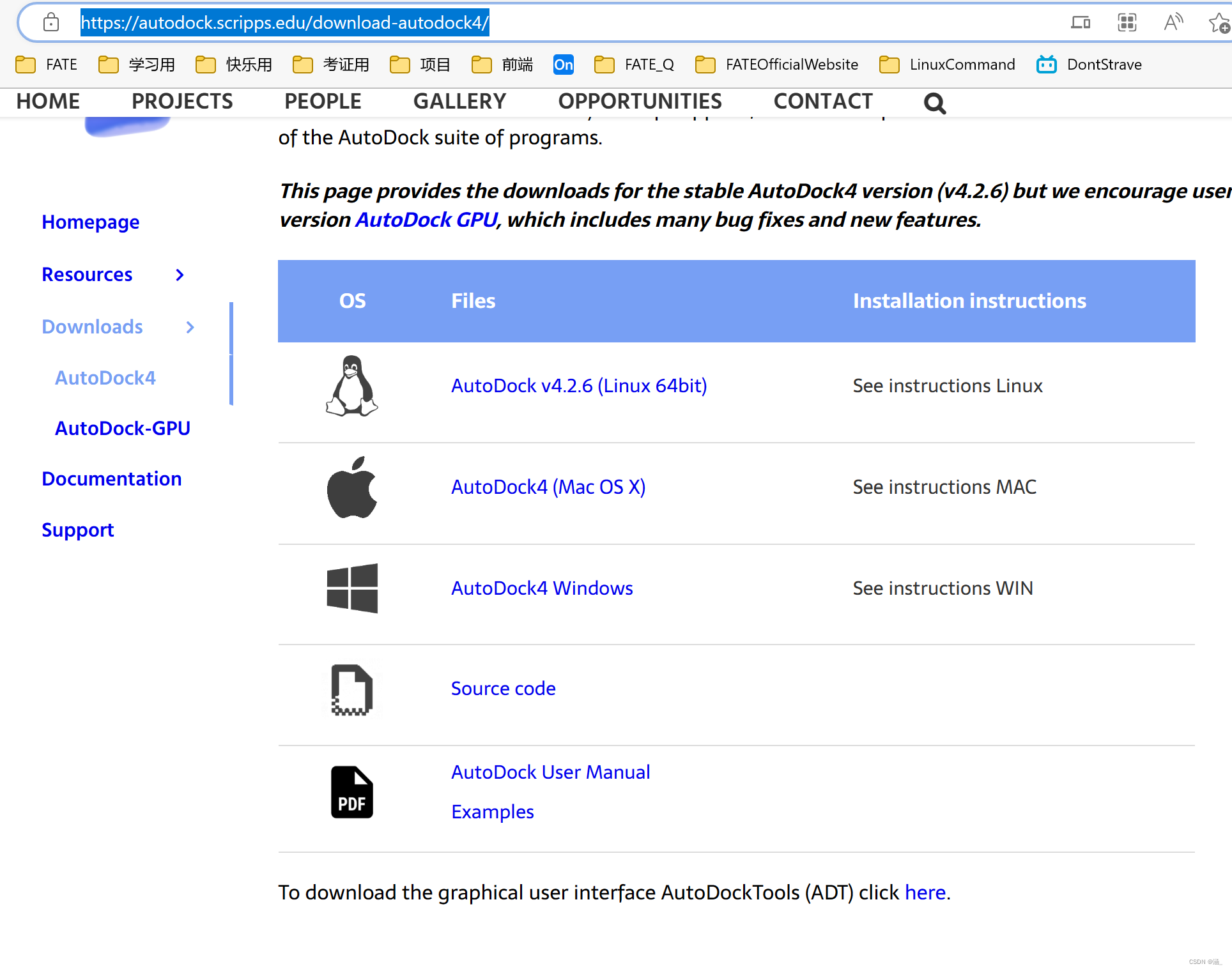Click the read aloud icon in address bar
This screenshot has height=971, width=1232.
coord(1173,23)
